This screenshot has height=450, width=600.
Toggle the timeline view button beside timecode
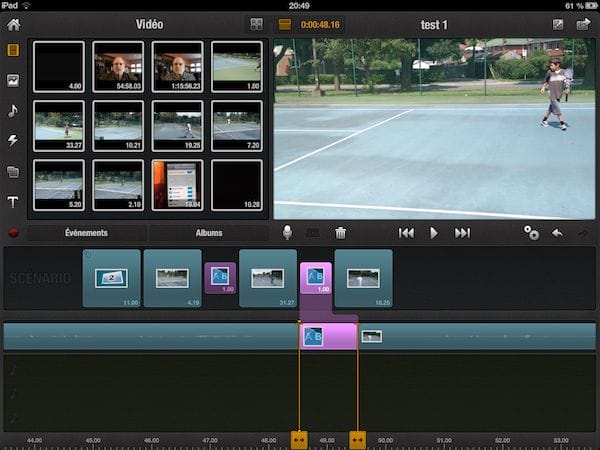(285, 24)
